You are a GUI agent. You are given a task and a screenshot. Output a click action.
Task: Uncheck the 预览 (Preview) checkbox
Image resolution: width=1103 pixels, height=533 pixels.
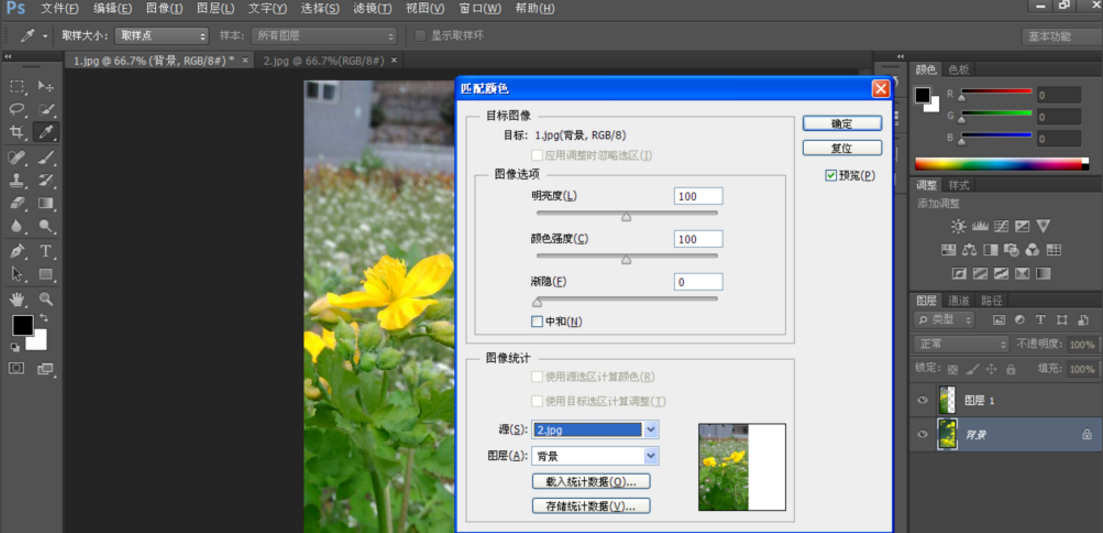click(x=831, y=175)
